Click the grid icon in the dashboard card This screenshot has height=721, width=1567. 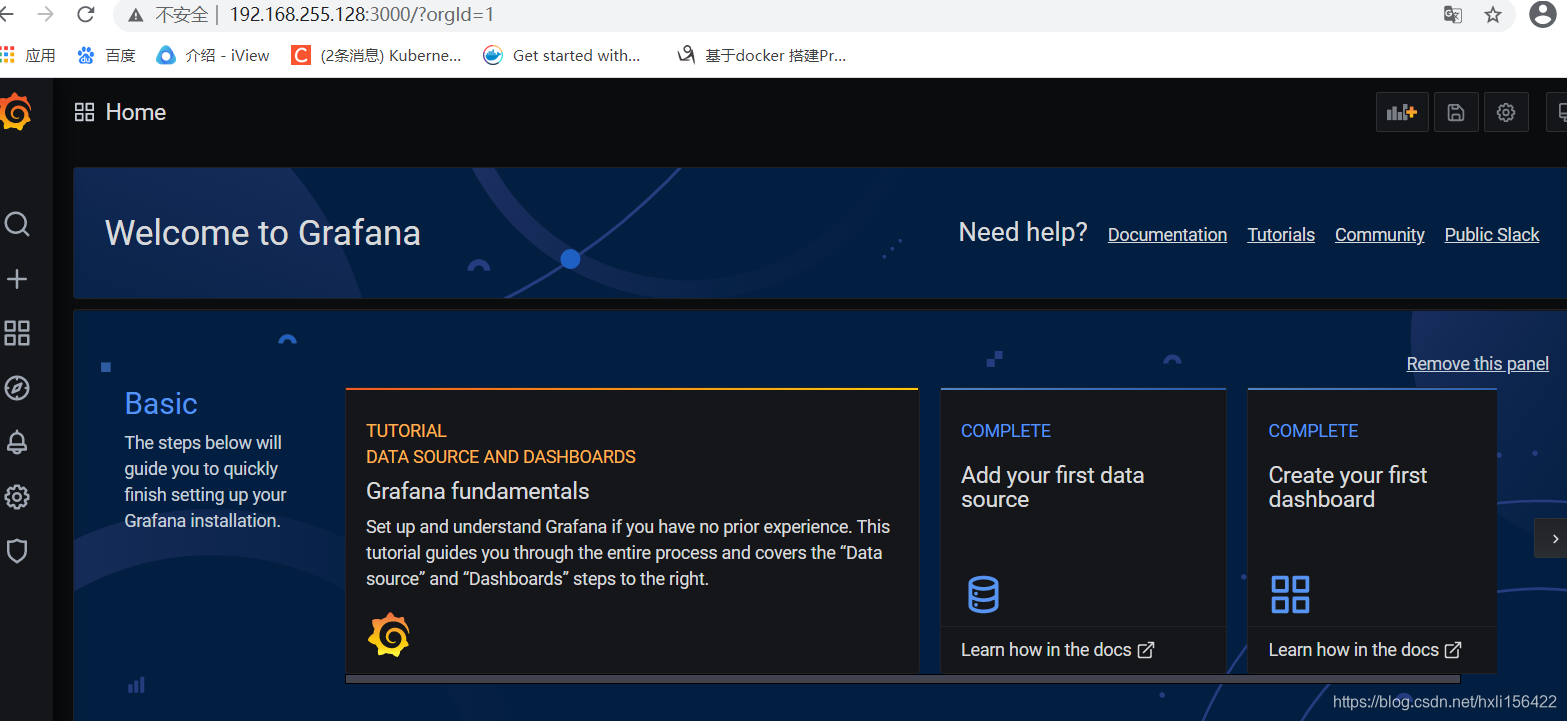[1290, 594]
